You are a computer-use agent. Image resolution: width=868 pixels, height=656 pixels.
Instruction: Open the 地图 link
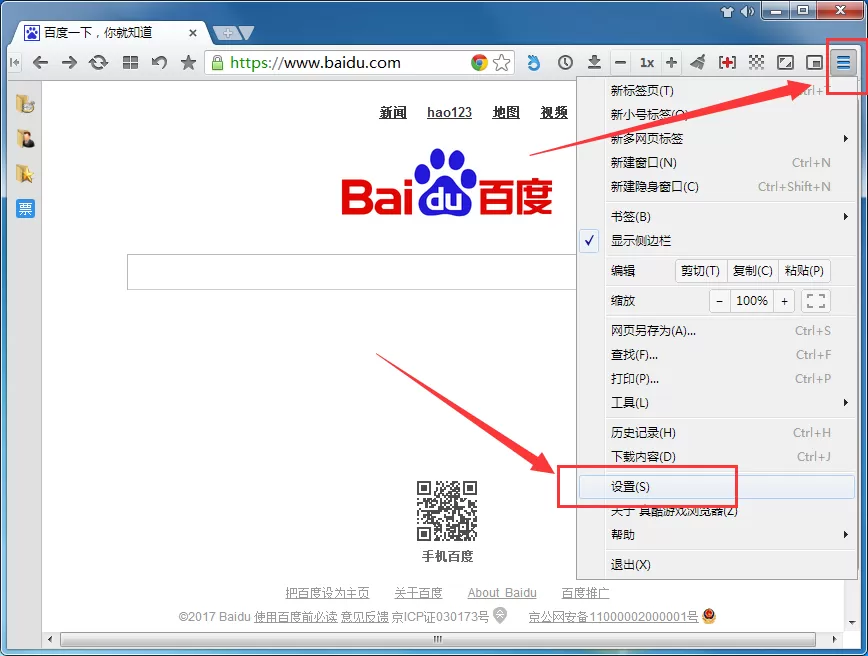click(x=506, y=112)
